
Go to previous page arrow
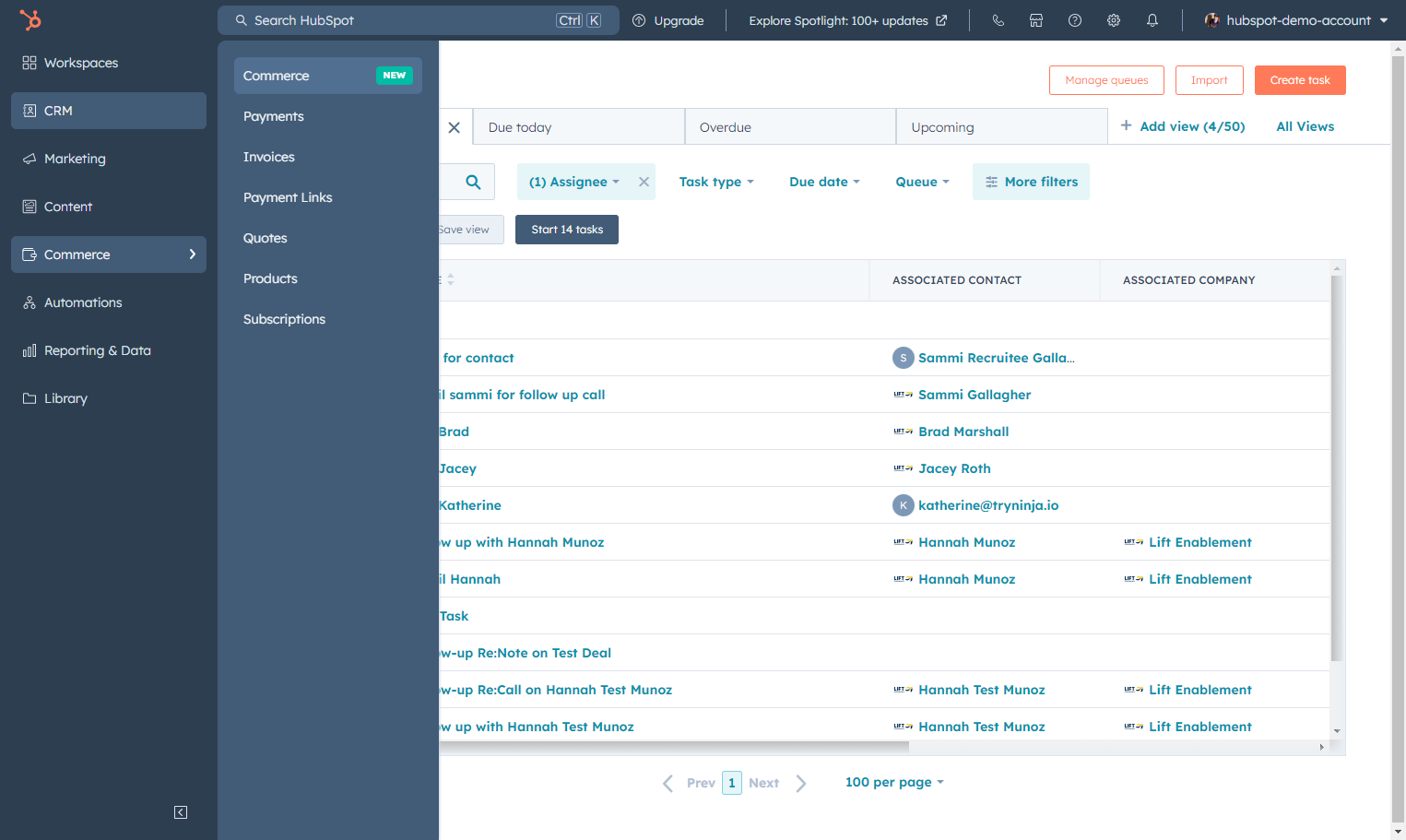click(x=668, y=783)
